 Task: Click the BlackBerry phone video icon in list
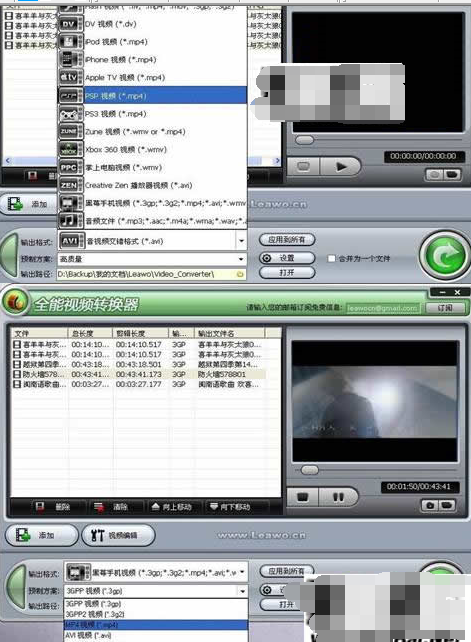coord(71,203)
